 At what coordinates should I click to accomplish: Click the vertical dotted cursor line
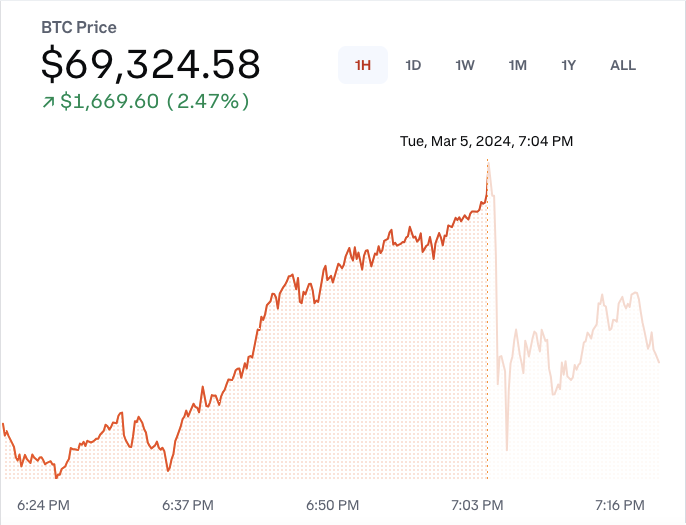point(487,320)
